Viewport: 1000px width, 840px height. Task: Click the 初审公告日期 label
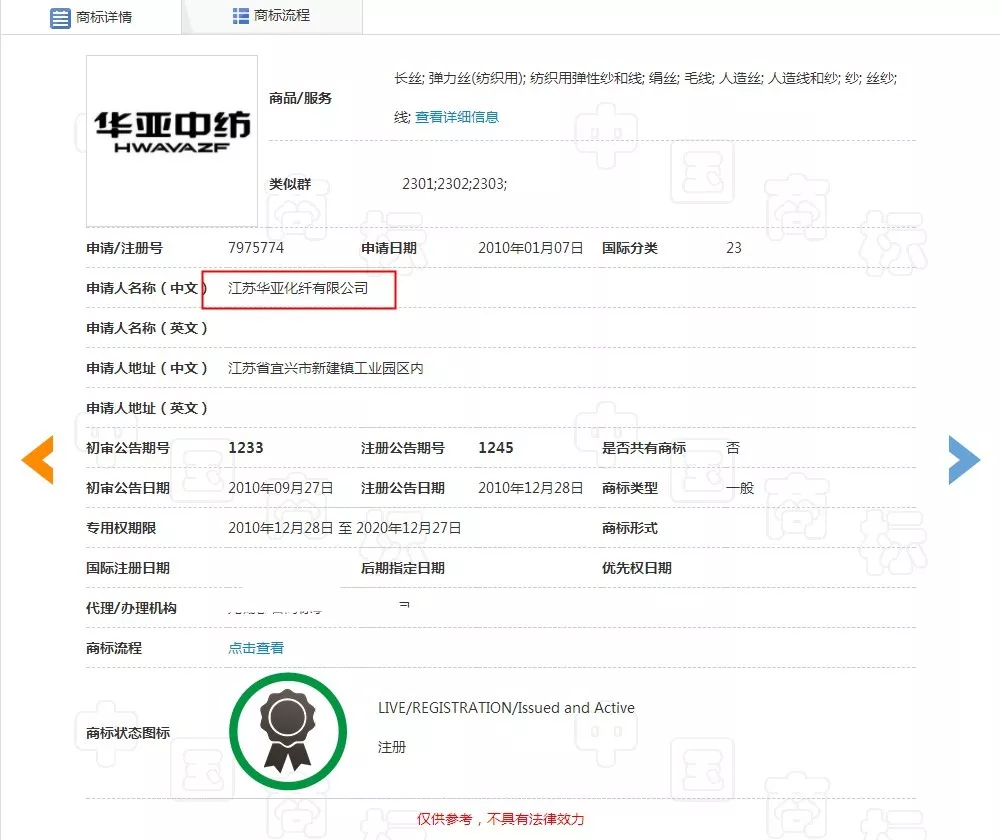click(128, 488)
